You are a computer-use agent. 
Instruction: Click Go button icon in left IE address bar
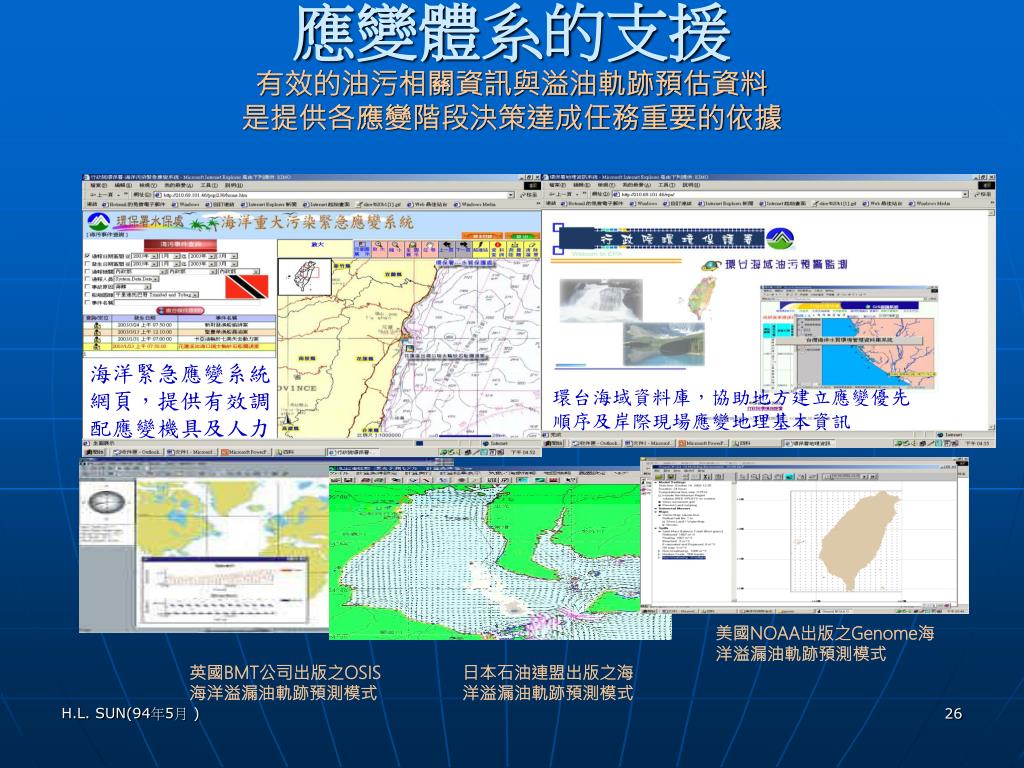(x=529, y=195)
